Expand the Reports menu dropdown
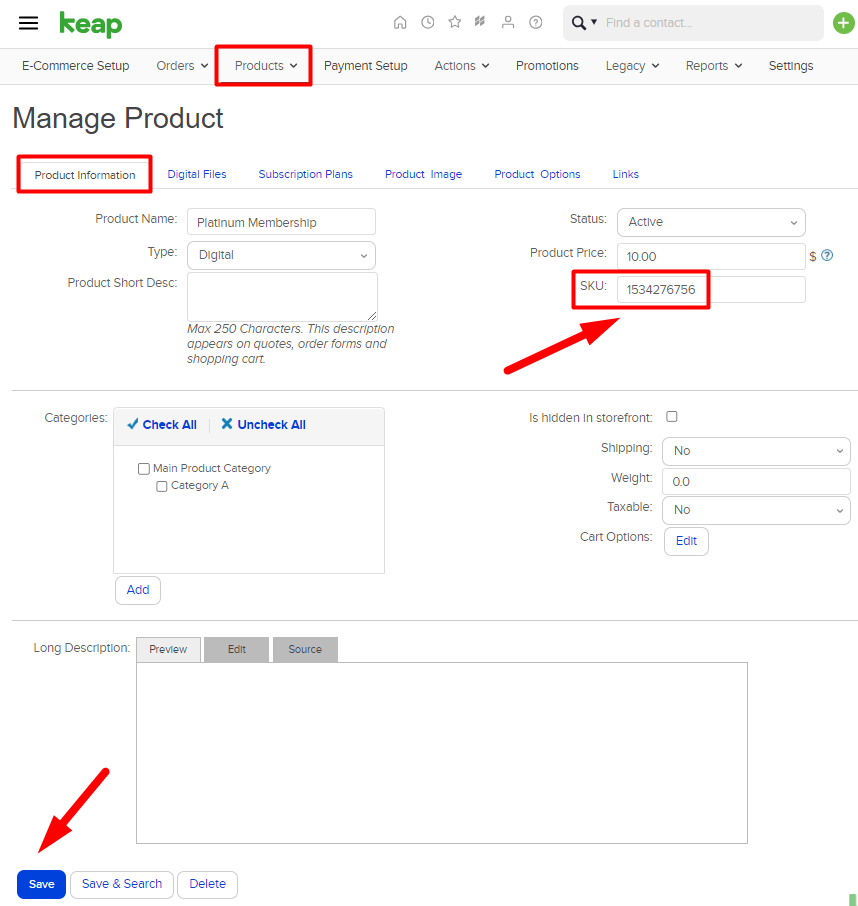Image resolution: width=858 pixels, height=906 pixels. (714, 66)
